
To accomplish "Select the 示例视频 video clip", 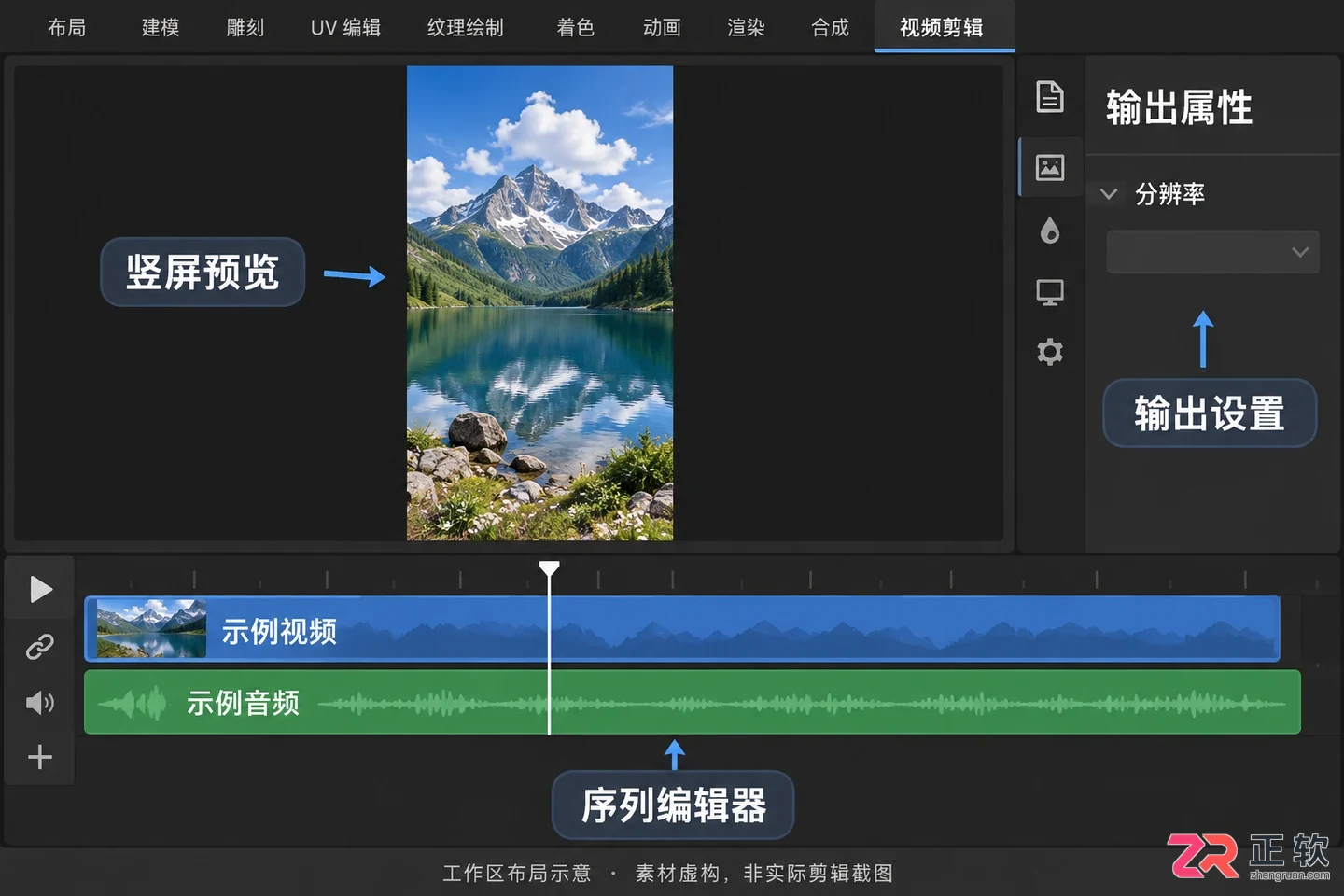I will coord(682,629).
